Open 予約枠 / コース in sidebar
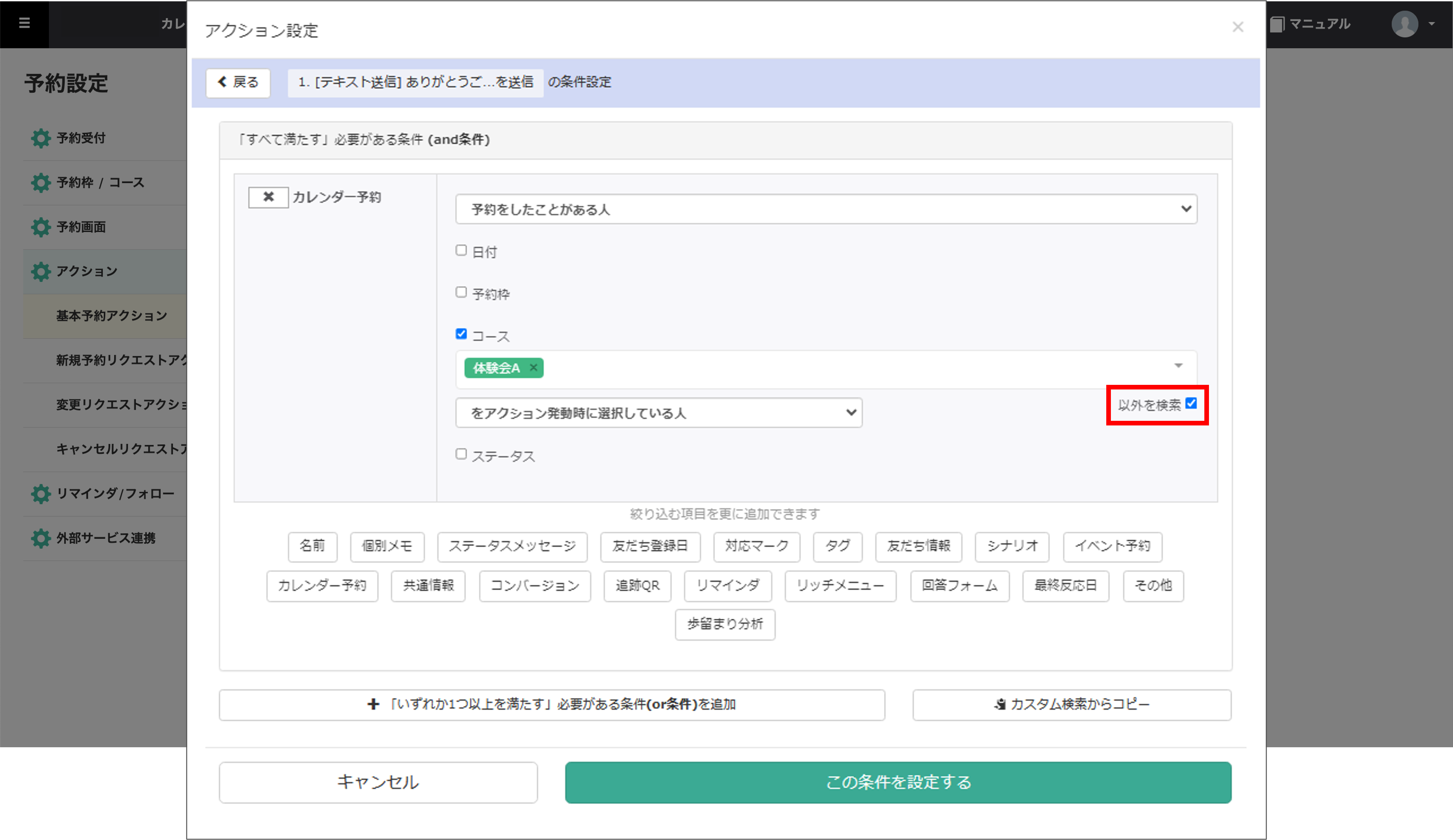This screenshot has height=840, width=1453. [x=104, y=183]
